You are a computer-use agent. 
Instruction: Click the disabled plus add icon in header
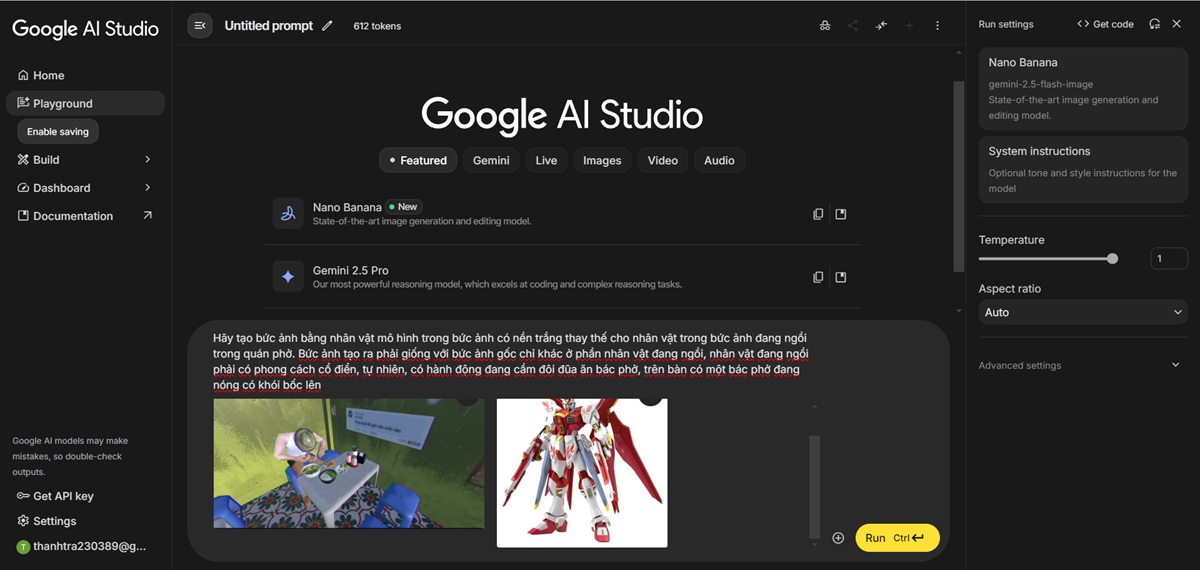(x=909, y=26)
